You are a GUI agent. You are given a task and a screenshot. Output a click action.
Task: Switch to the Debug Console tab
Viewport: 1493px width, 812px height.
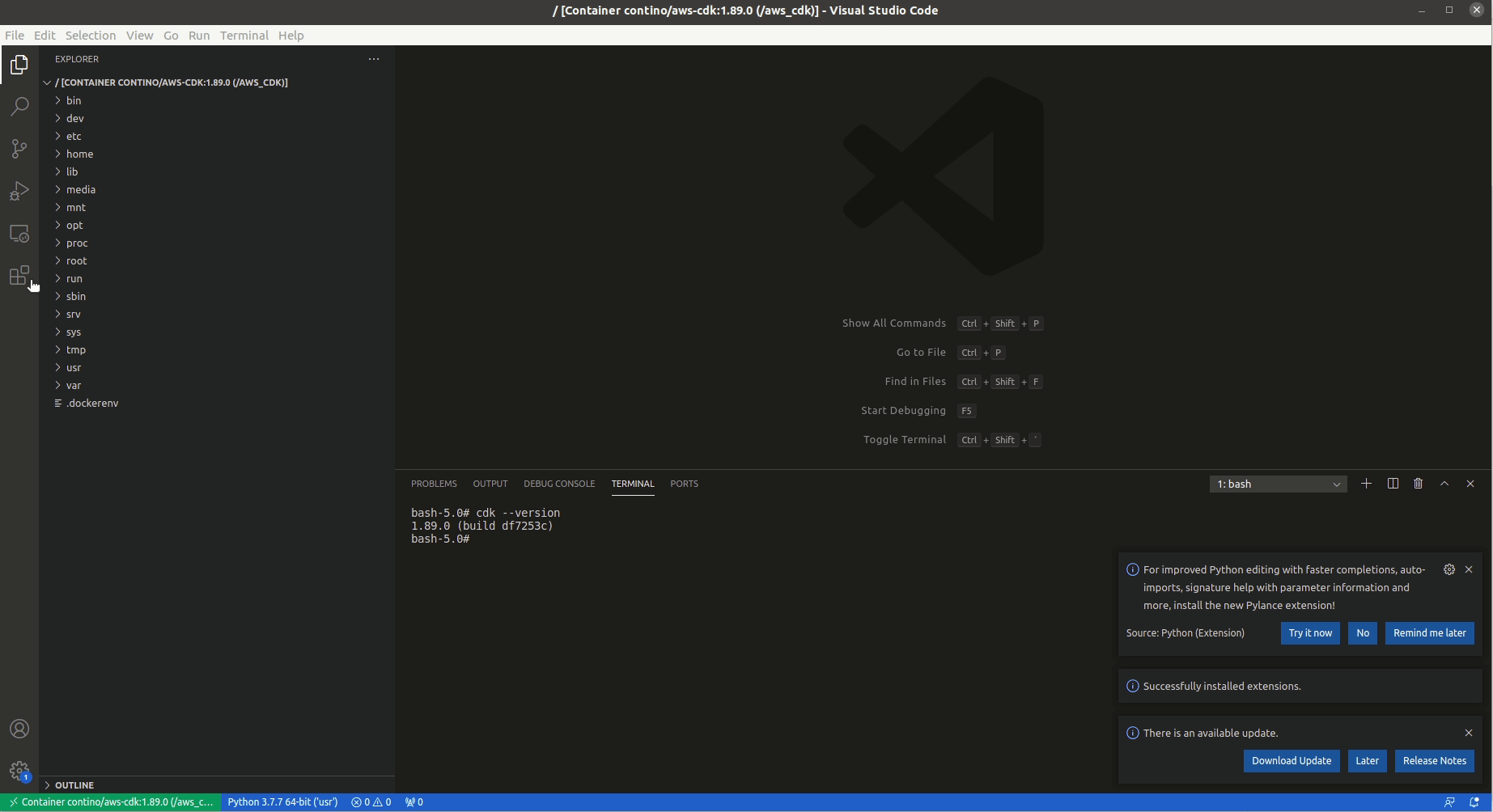559,484
